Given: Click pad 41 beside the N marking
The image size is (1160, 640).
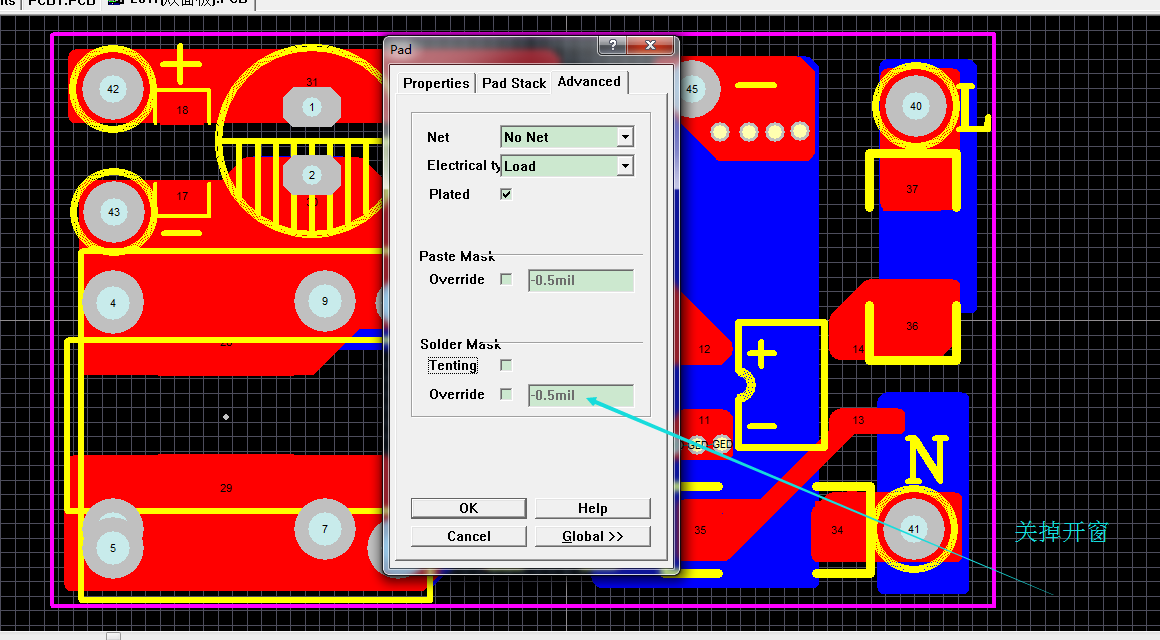Looking at the screenshot, I should point(913,529).
